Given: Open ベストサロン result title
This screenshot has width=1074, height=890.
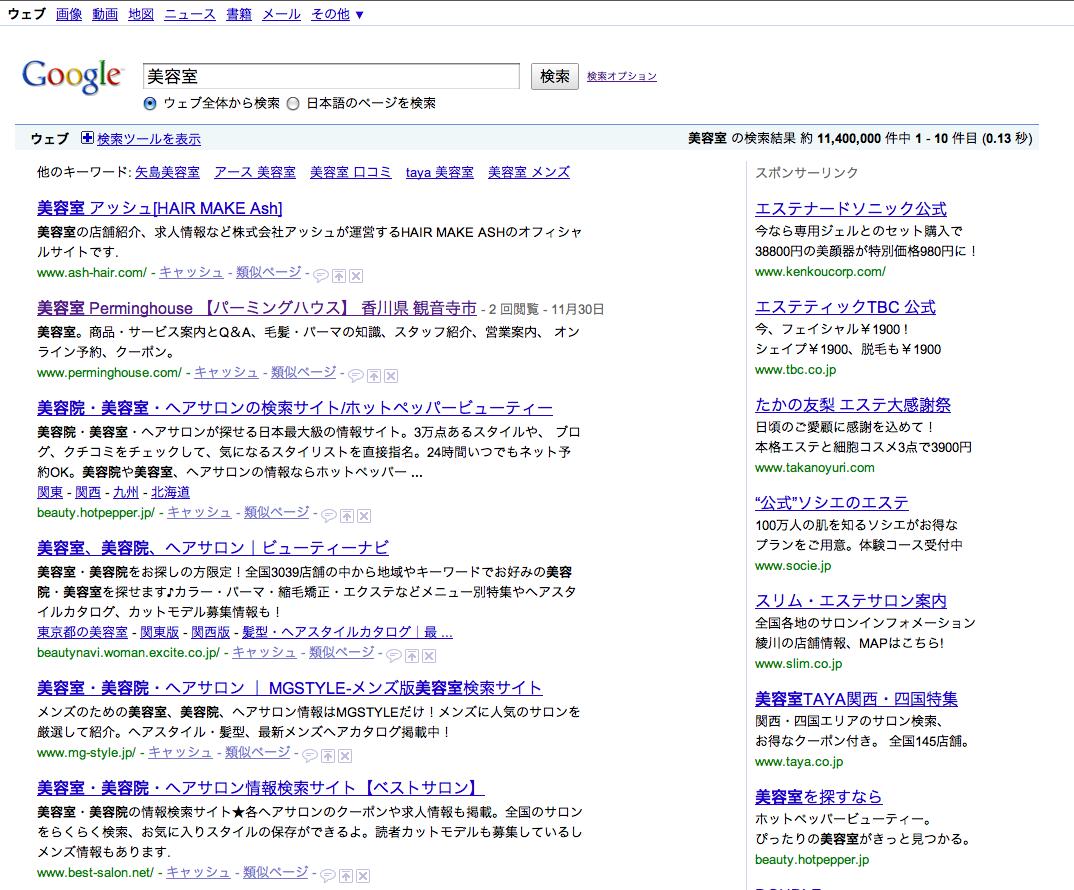Looking at the screenshot, I should (260, 788).
